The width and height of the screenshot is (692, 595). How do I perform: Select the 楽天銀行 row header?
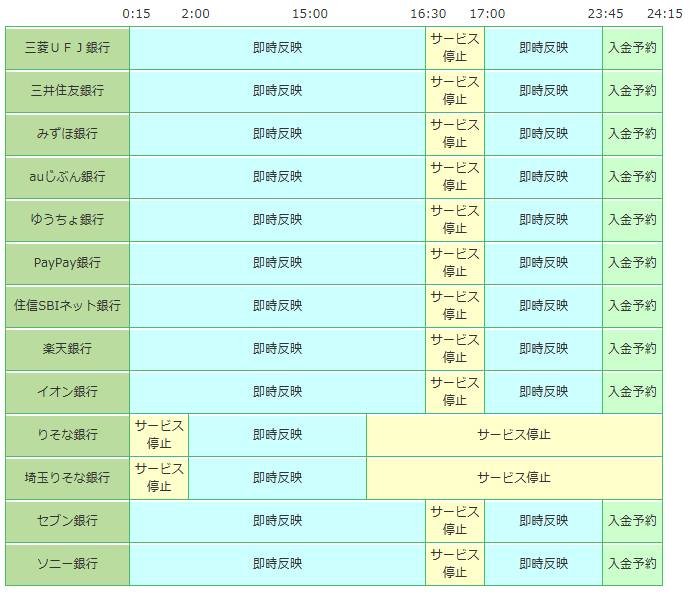[67, 349]
